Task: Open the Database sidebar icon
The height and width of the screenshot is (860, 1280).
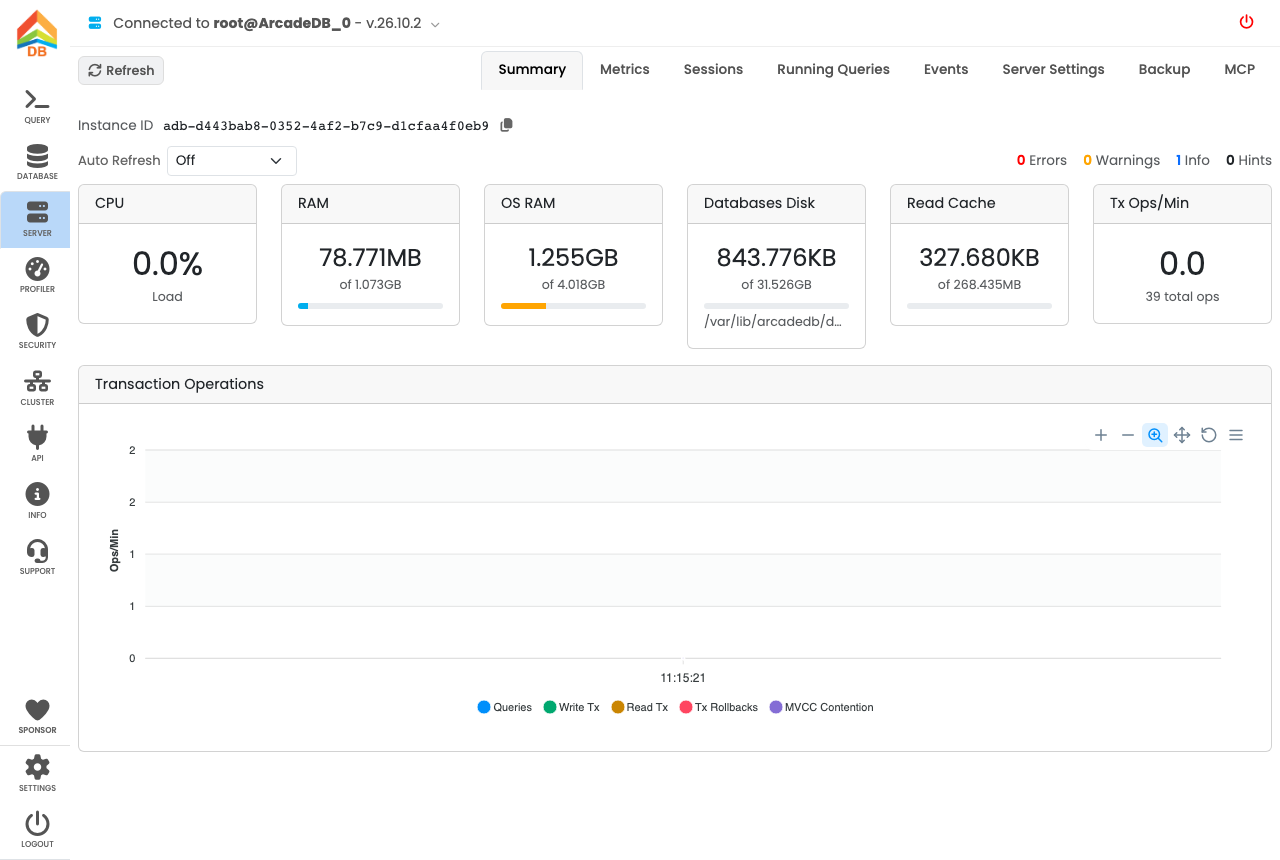Action: (37, 163)
